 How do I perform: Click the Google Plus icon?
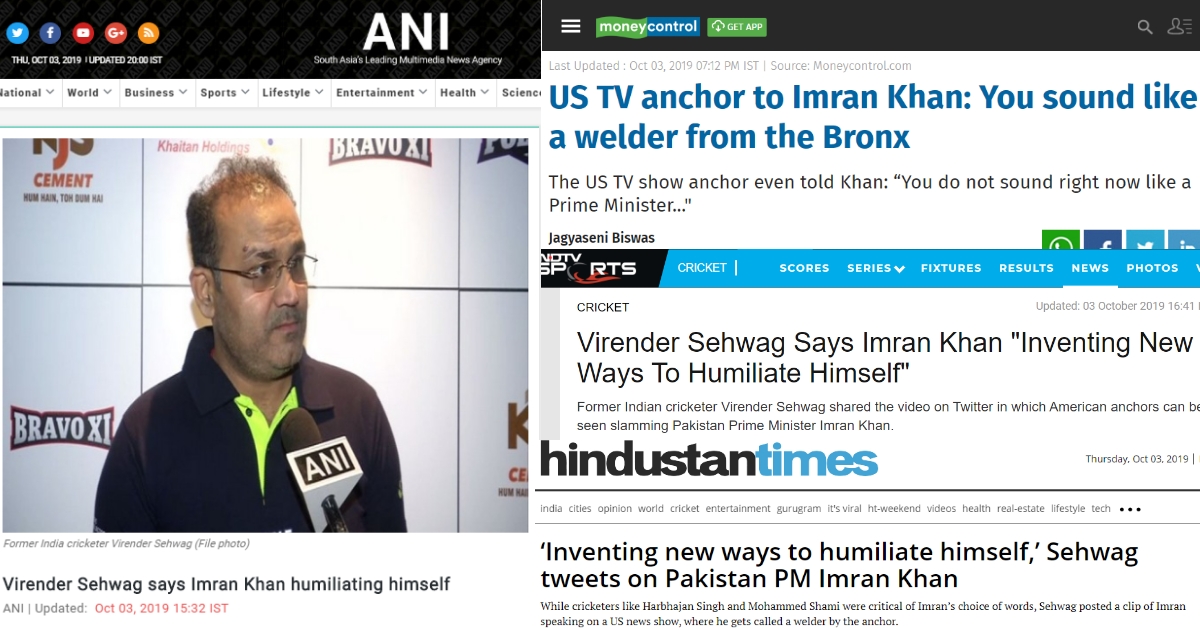116,33
